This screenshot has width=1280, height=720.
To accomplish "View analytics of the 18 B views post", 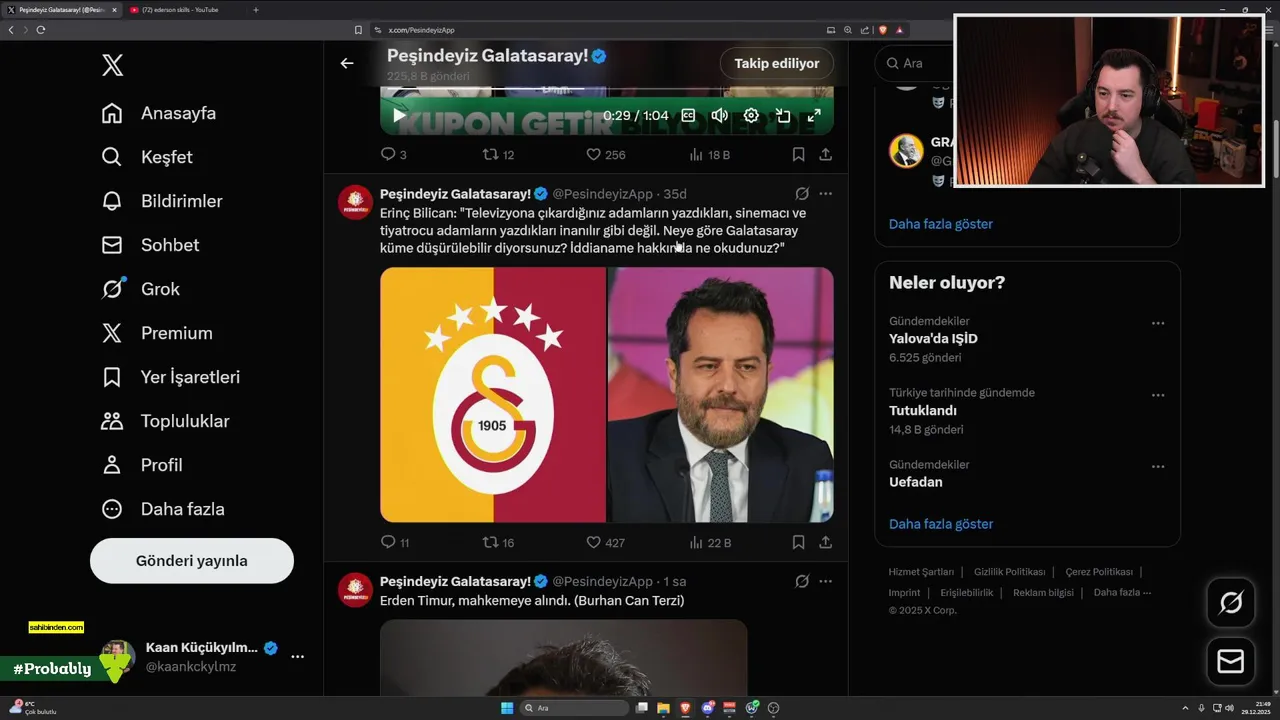I will pyautogui.click(x=710, y=155).
